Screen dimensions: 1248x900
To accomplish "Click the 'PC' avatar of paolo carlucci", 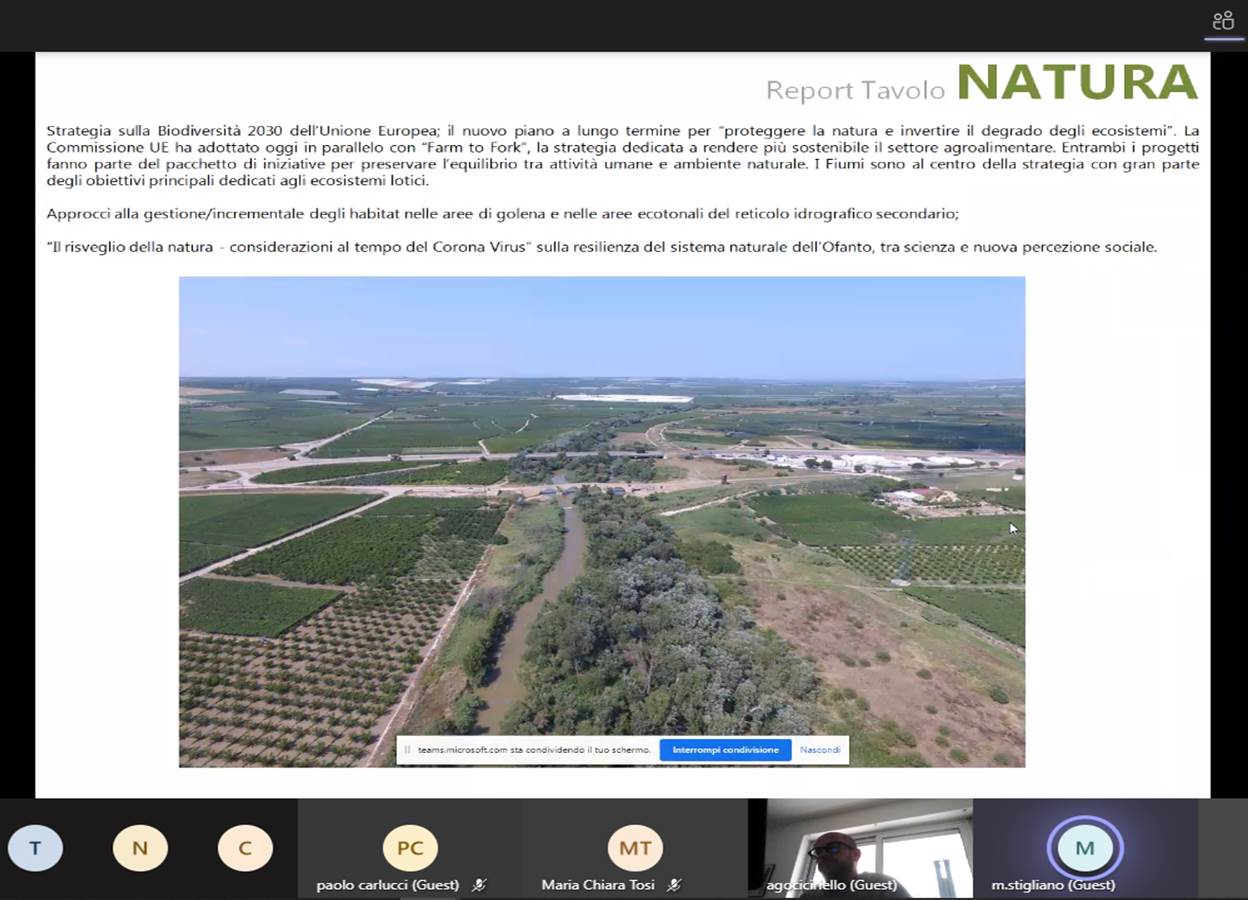I will (410, 848).
